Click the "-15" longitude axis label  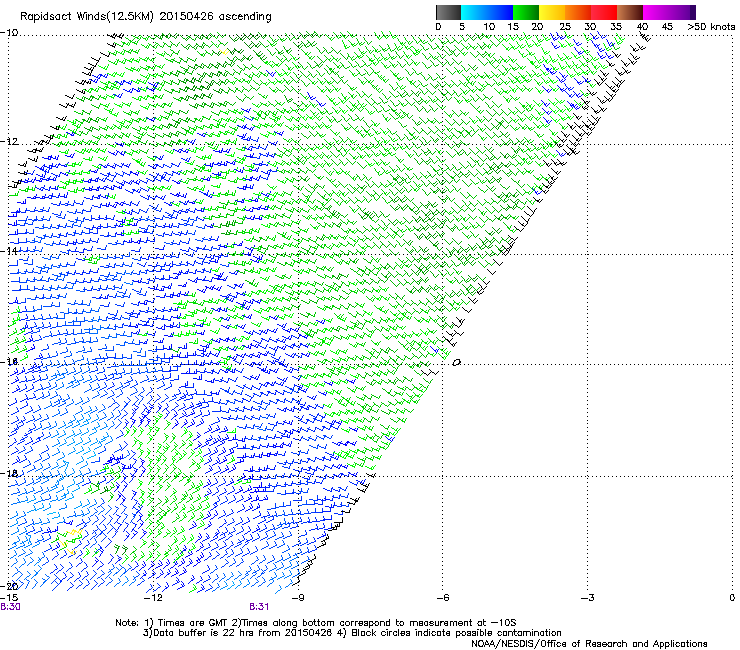pos(9,598)
